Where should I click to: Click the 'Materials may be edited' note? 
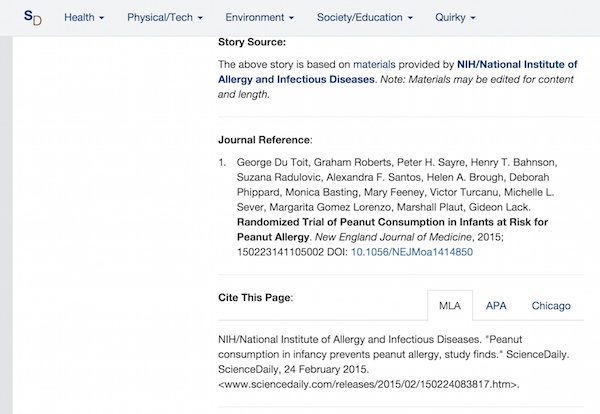[480, 79]
